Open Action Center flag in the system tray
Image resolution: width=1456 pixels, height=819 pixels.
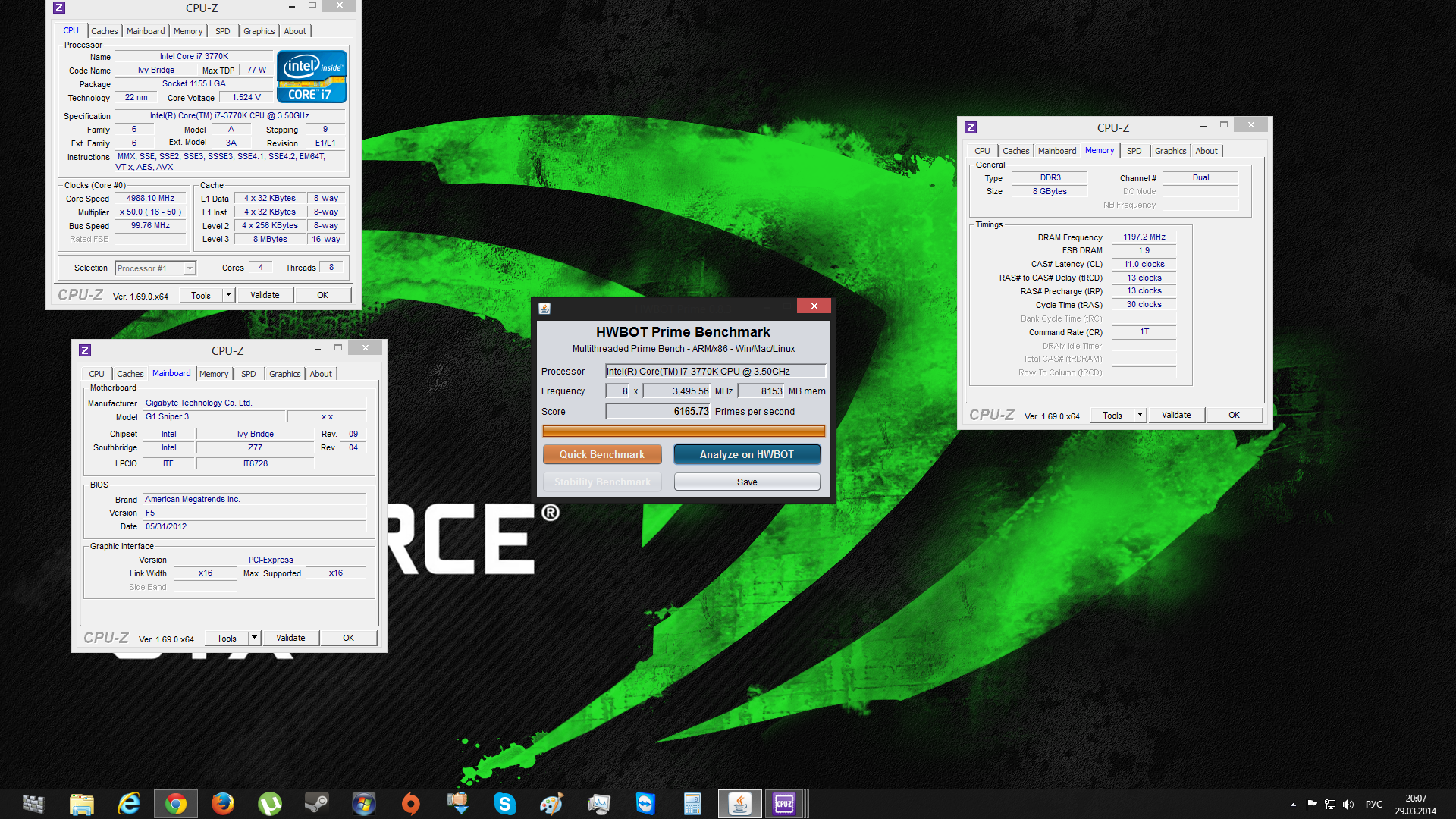coord(1311,805)
